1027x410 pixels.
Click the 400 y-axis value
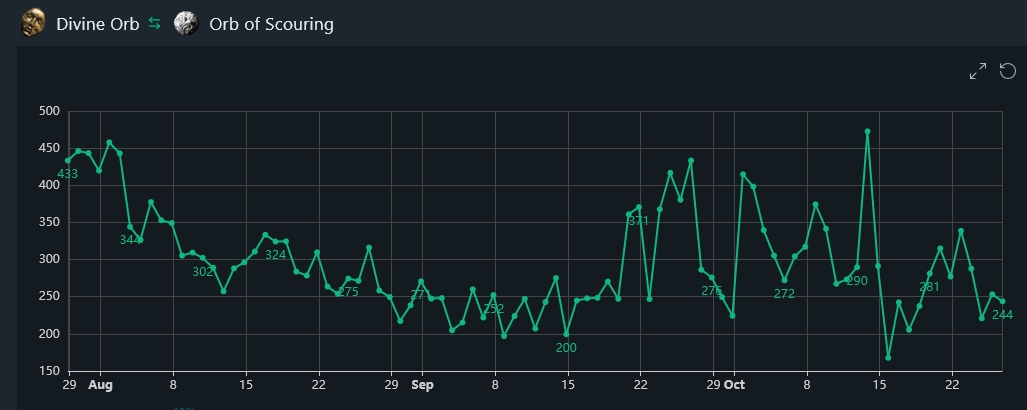50,185
